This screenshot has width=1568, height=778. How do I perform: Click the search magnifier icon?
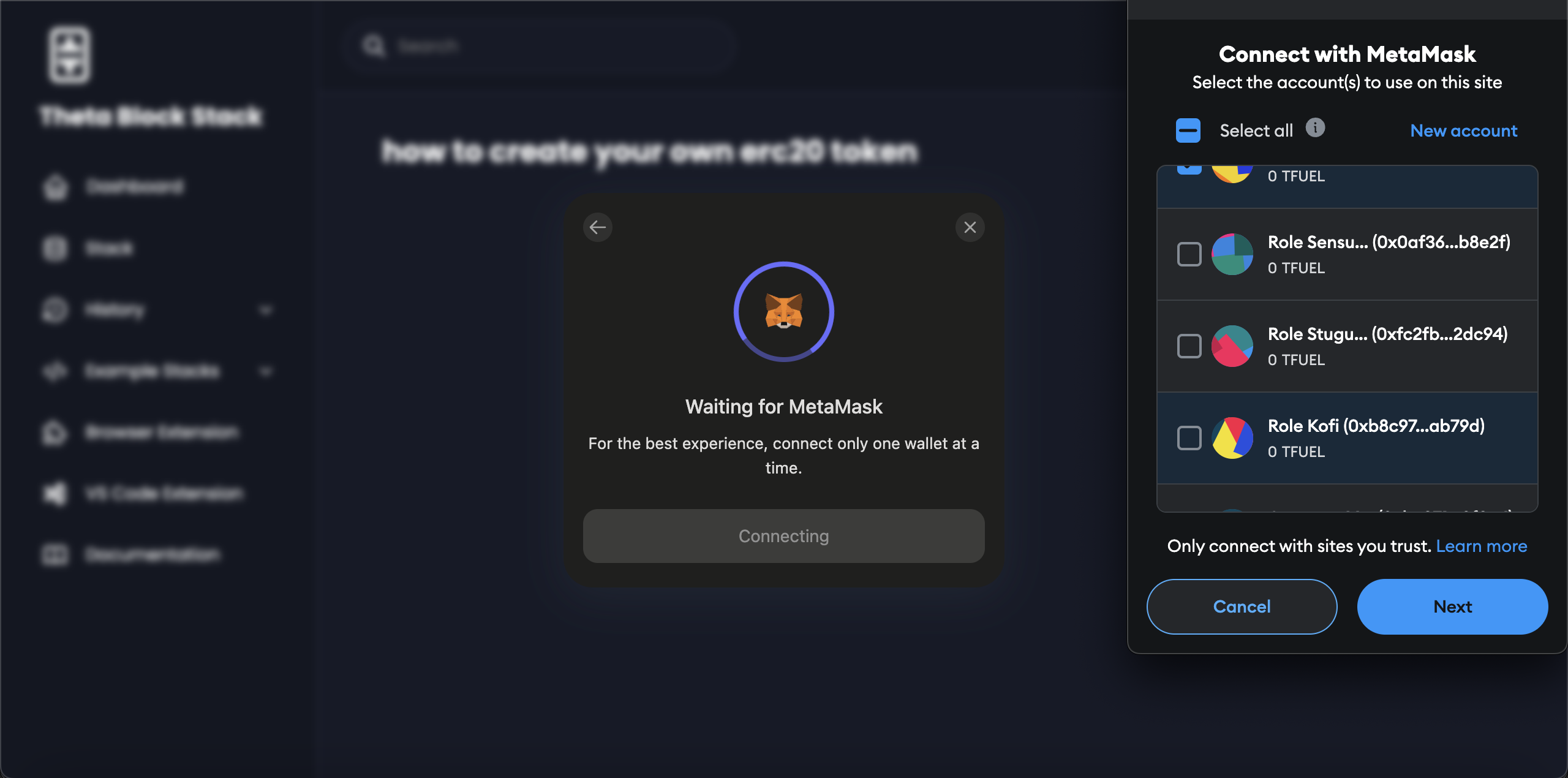point(374,46)
